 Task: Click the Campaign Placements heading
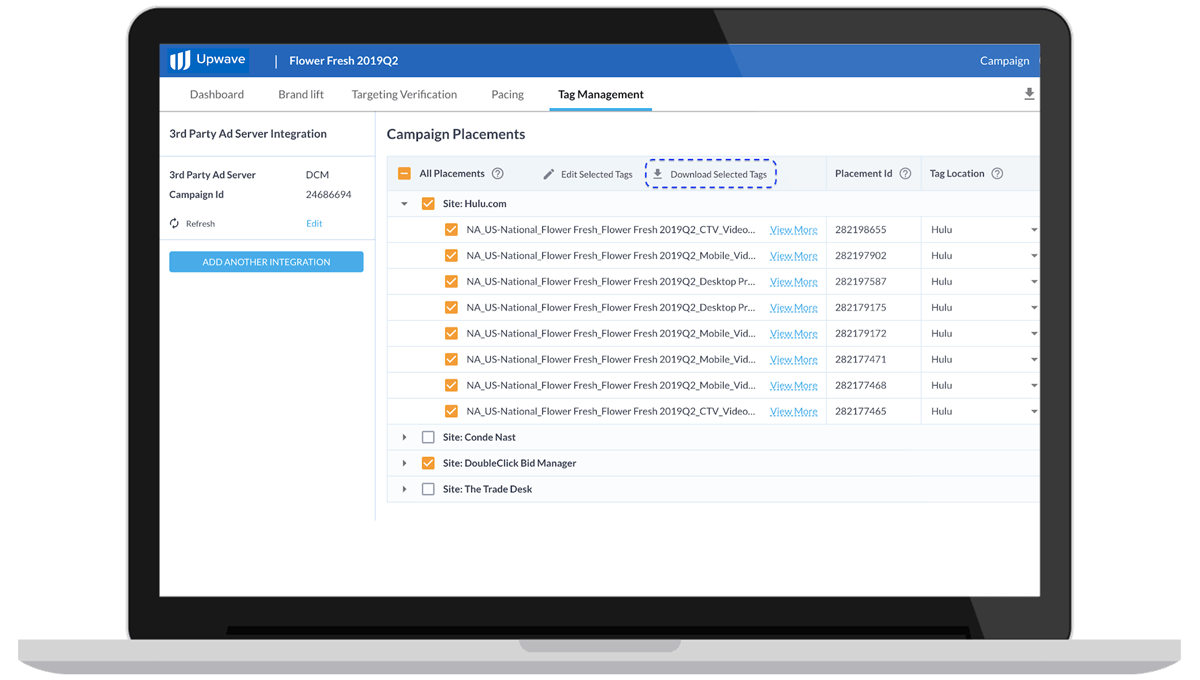(x=456, y=134)
